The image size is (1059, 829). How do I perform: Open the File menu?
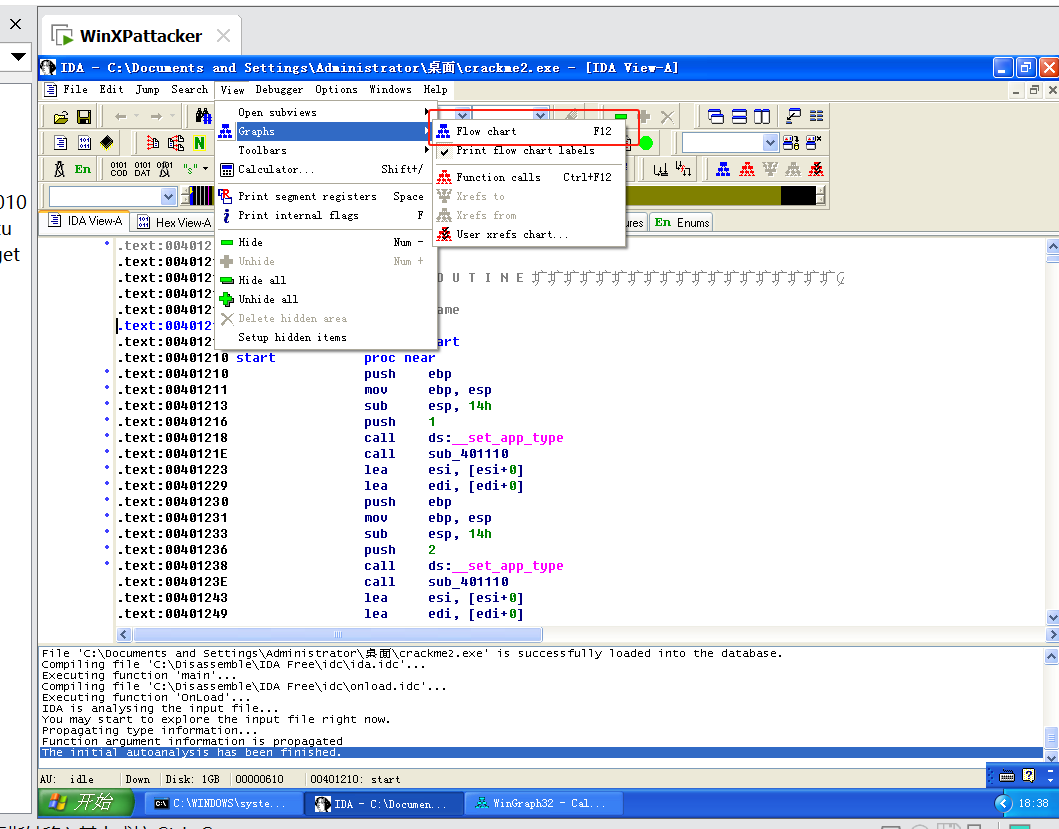(75, 89)
